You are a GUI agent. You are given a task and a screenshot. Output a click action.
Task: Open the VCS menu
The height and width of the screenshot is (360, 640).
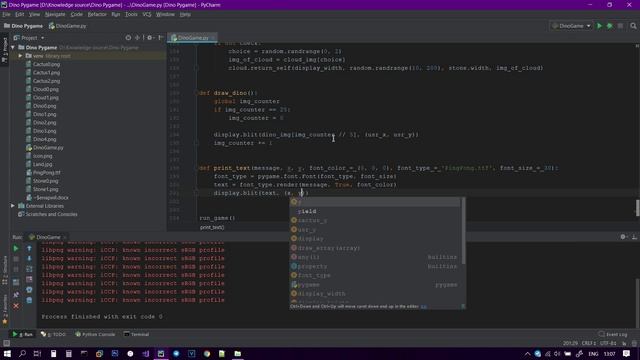[147, 14]
